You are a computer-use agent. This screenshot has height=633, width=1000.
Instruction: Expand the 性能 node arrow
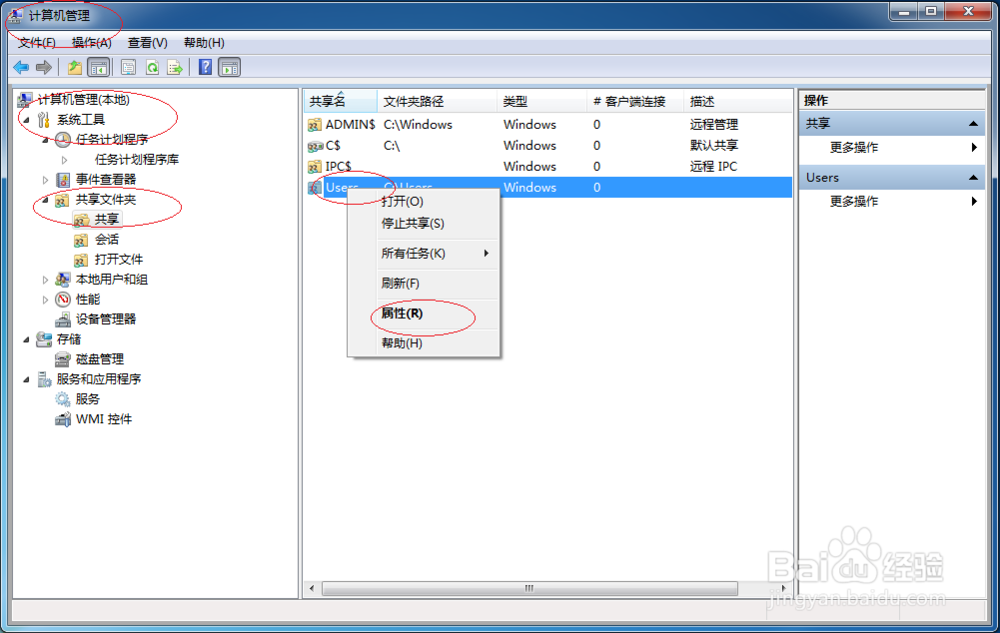(45, 300)
